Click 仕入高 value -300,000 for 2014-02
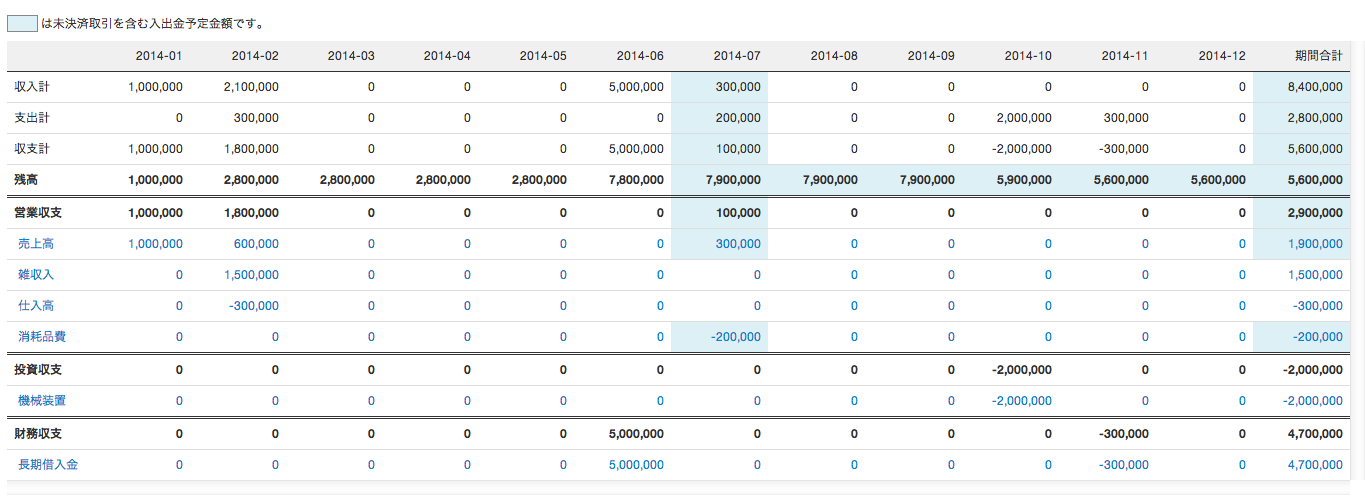This screenshot has width=1365, height=497. (x=254, y=306)
